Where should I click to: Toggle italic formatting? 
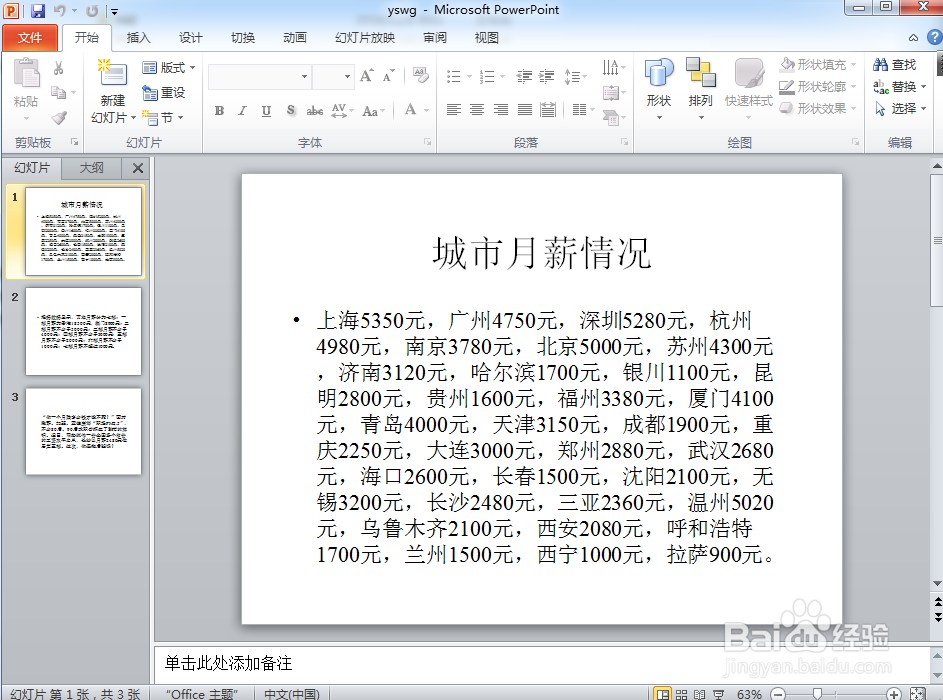tap(242, 111)
